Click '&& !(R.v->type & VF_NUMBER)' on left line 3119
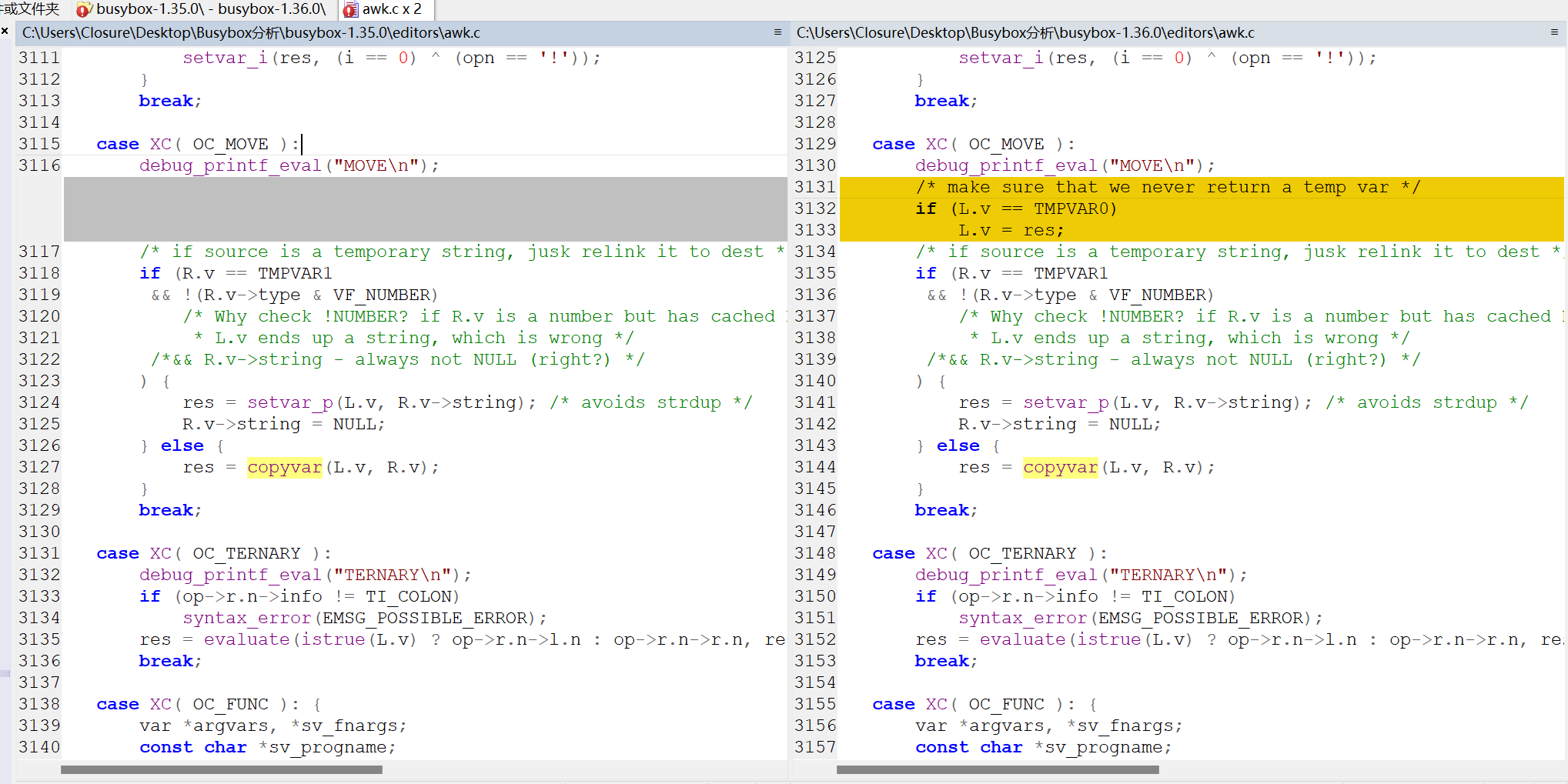The height and width of the screenshot is (784, 1568). tap(294, 295)
